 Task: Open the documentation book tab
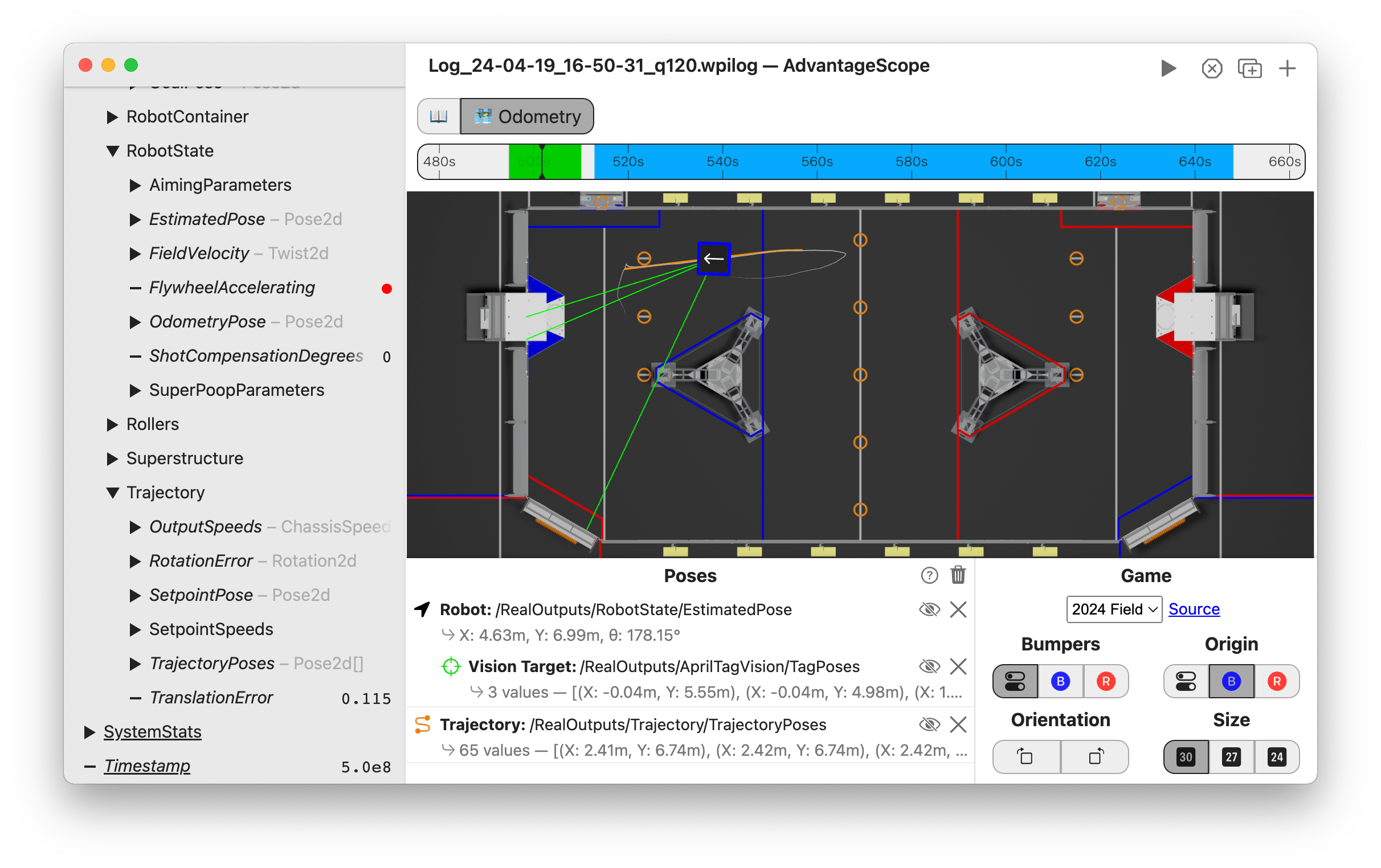coord(439,116)
